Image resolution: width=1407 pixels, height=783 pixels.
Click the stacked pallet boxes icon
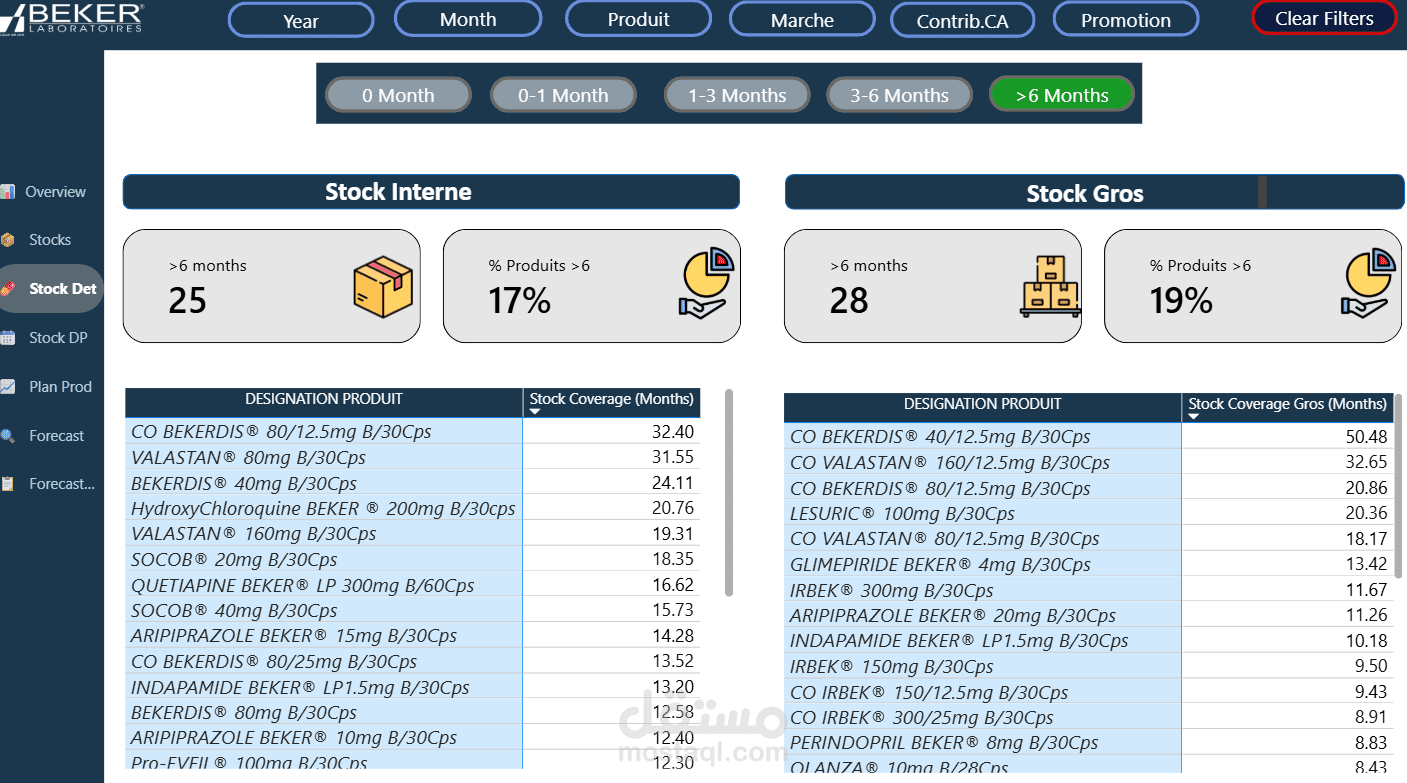[x=1050, y=286]
